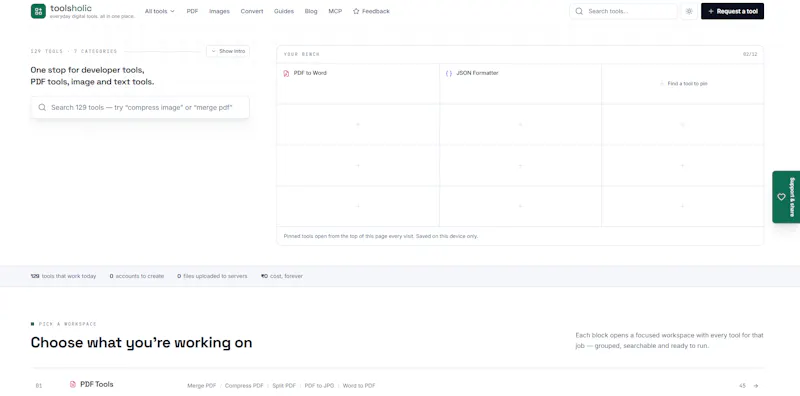800x396 pixels.
Task: Click the magnifier icon in header search
Action: click(x=579, y=11)
